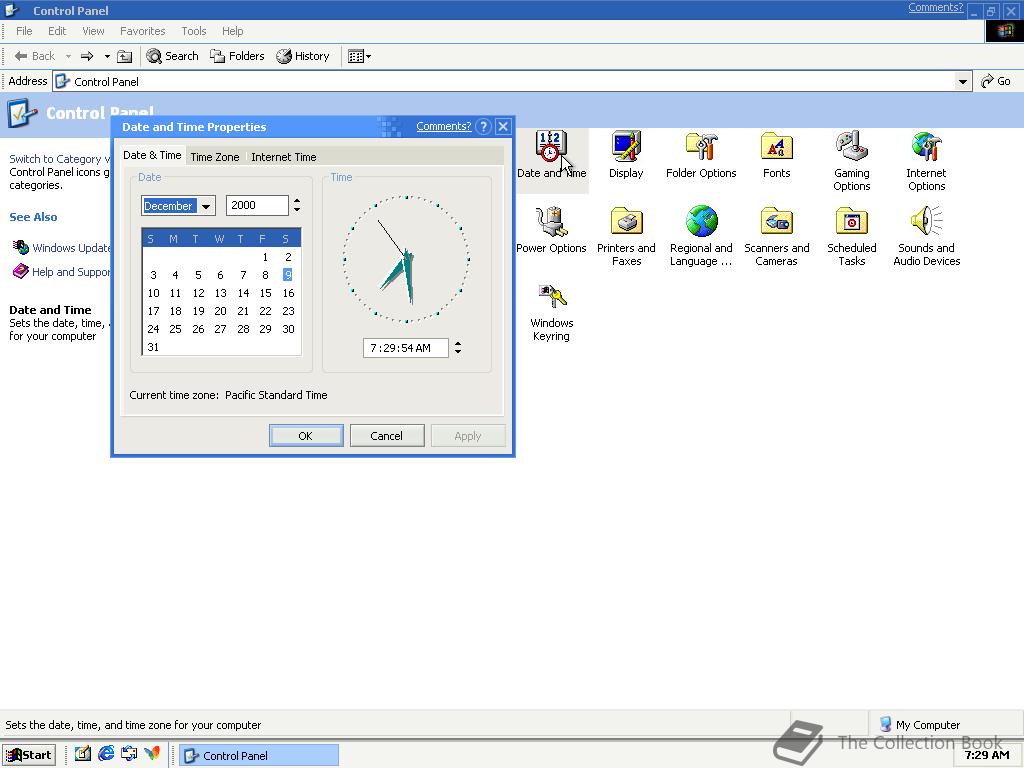Switch to the Time Zone tab
This screenshot has height=768, width=1024.
pos(215,157)
